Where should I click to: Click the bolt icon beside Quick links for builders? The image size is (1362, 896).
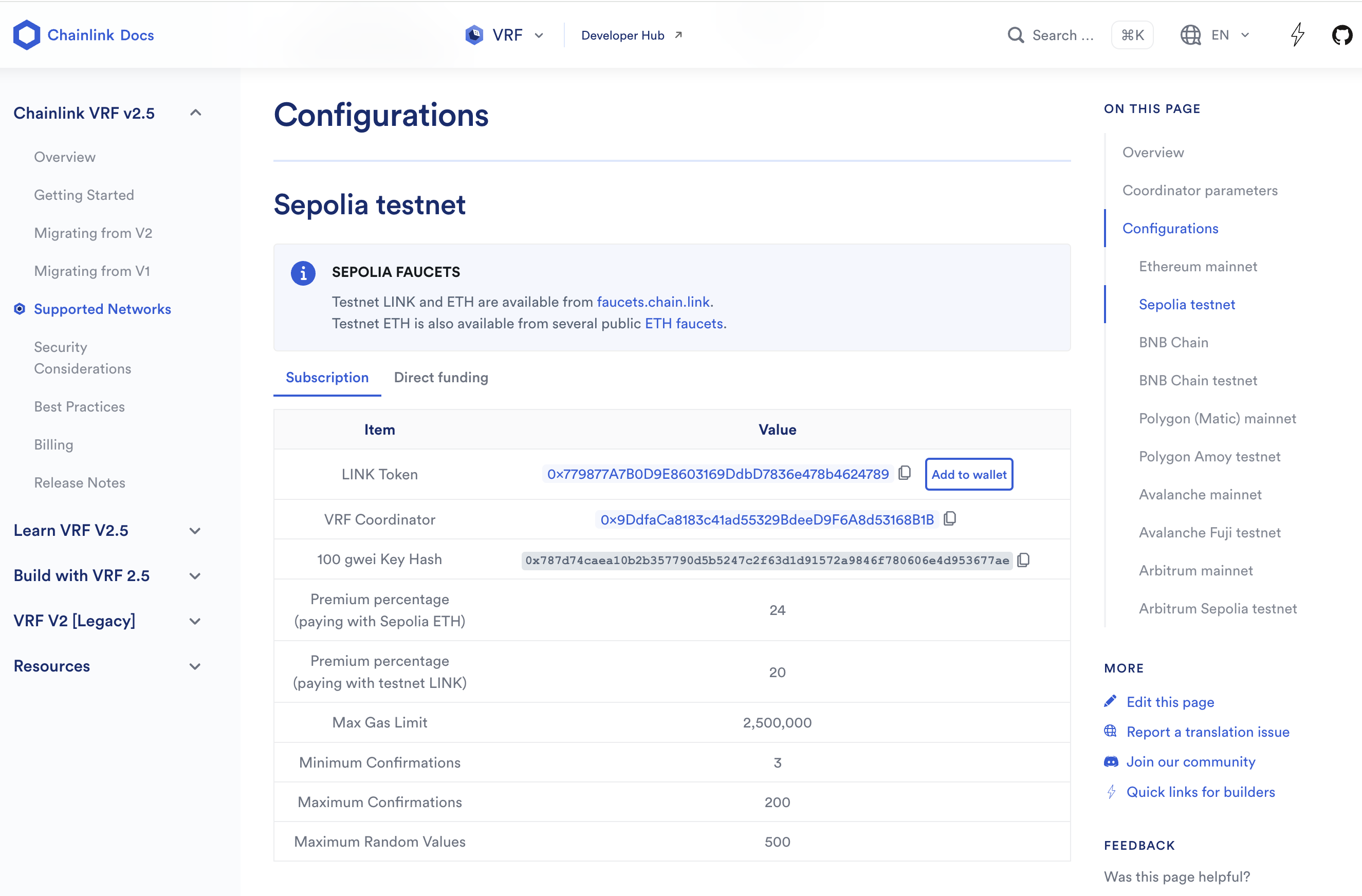(1111, 792)
